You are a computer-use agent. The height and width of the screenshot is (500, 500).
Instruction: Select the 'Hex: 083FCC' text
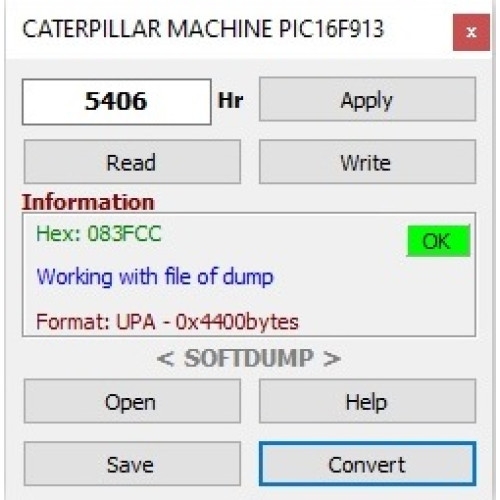[99, 234]
